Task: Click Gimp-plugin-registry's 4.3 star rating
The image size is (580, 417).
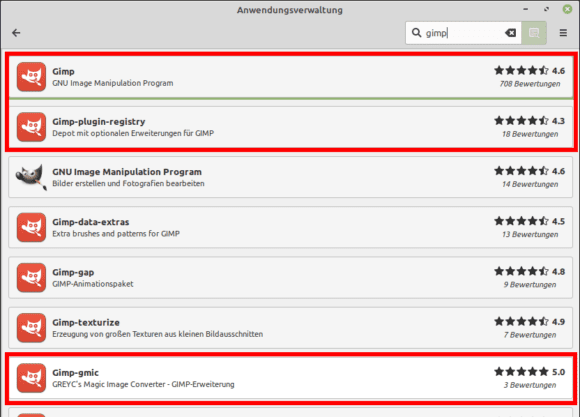Action: click(529, 121)
